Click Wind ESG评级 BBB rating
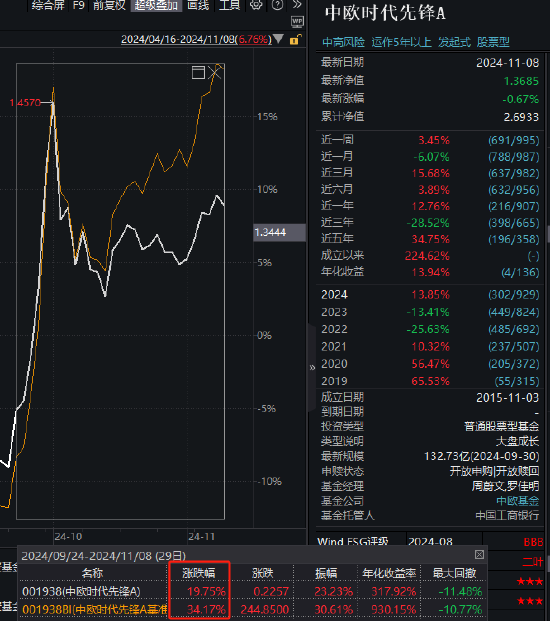 533,542
